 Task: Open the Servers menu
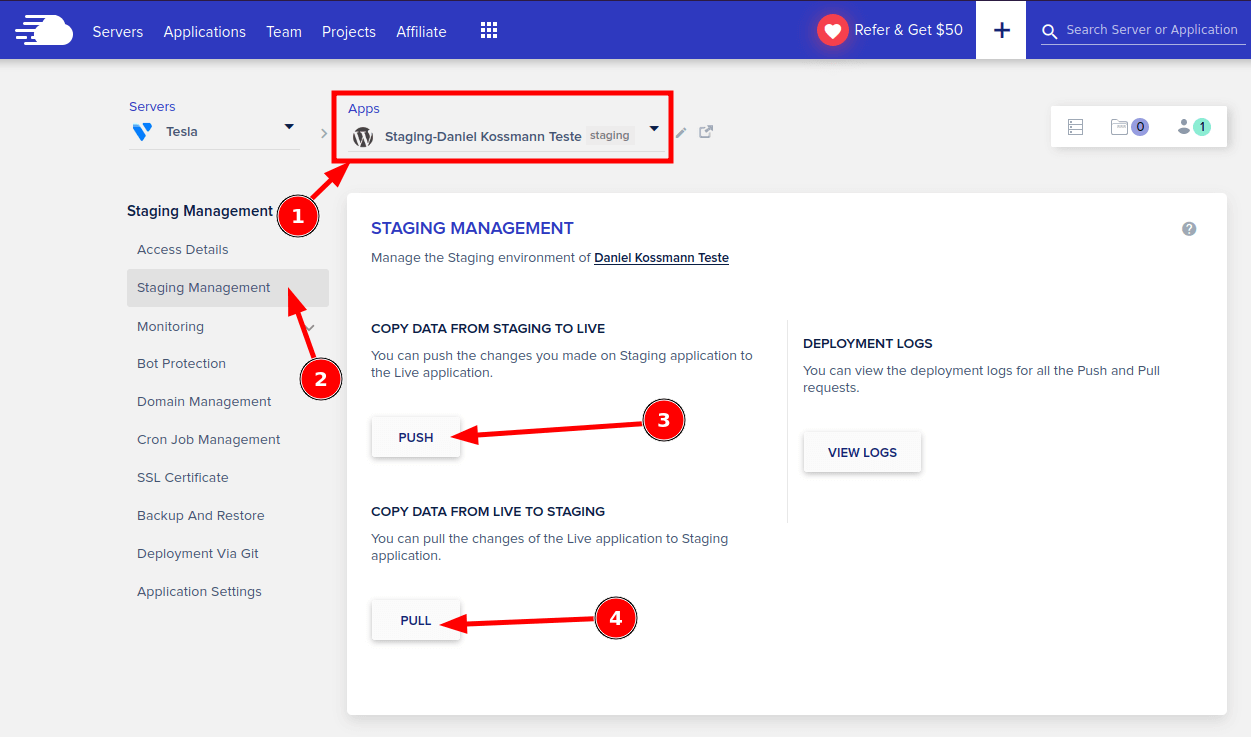click(118, 31)
